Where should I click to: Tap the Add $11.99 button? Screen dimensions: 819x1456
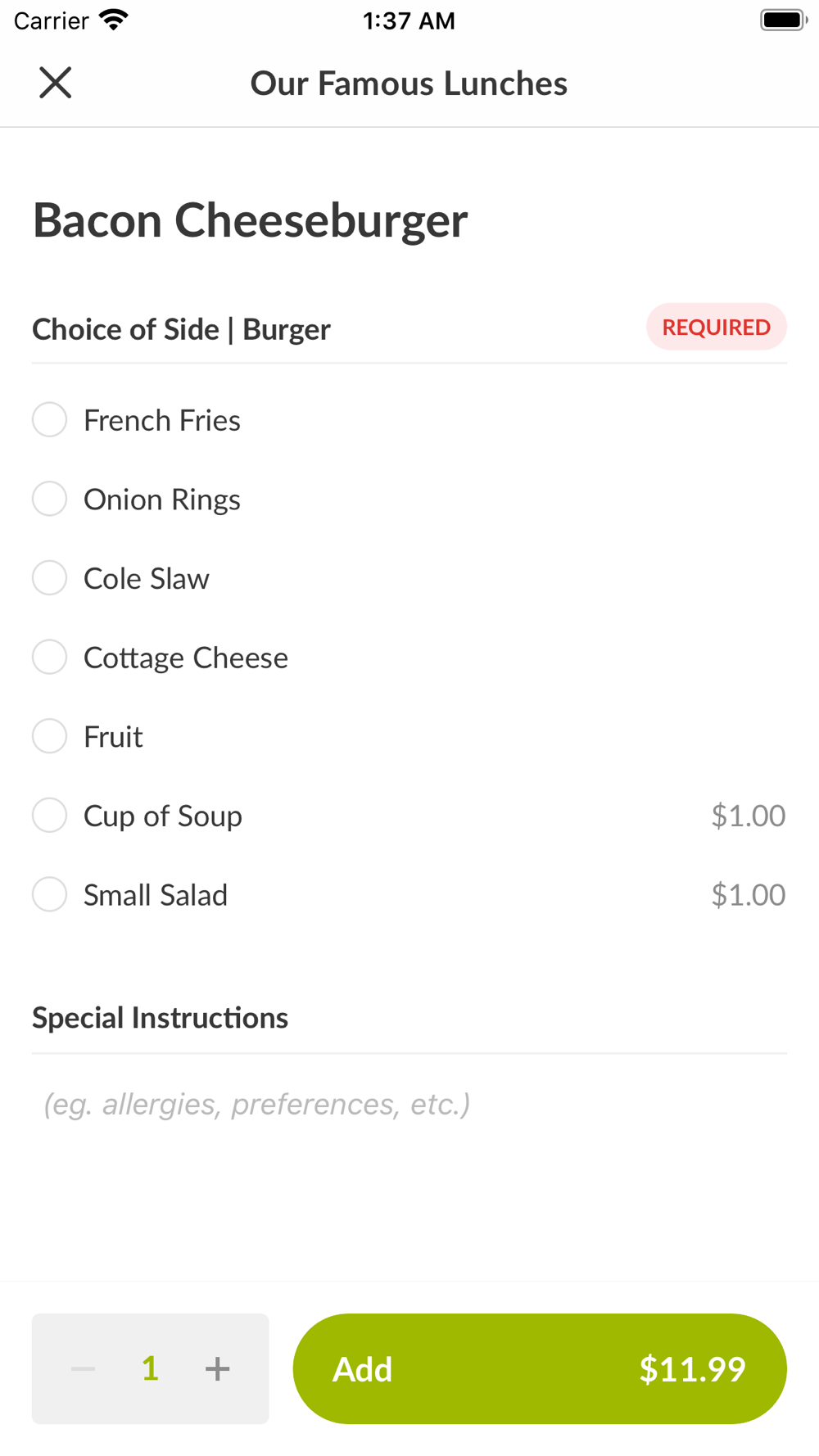[x=540, y=1368]
